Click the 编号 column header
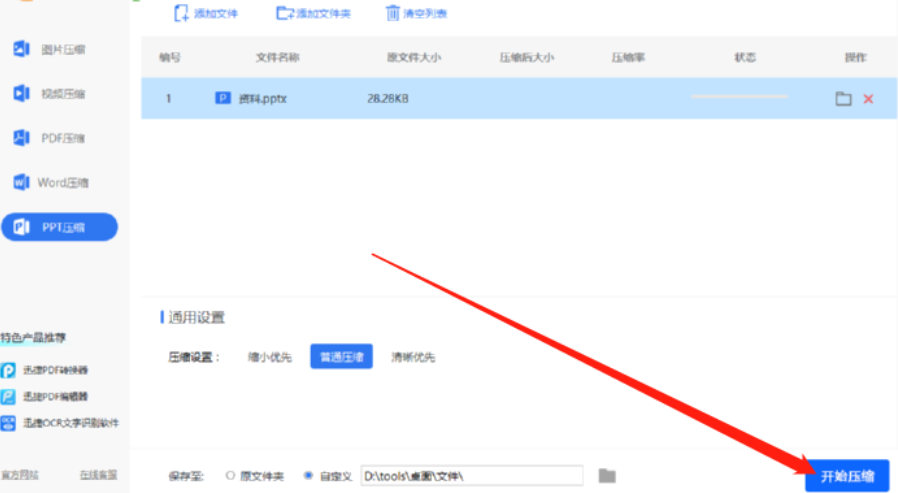The image size is (898, 493). (x=170, y=57)
